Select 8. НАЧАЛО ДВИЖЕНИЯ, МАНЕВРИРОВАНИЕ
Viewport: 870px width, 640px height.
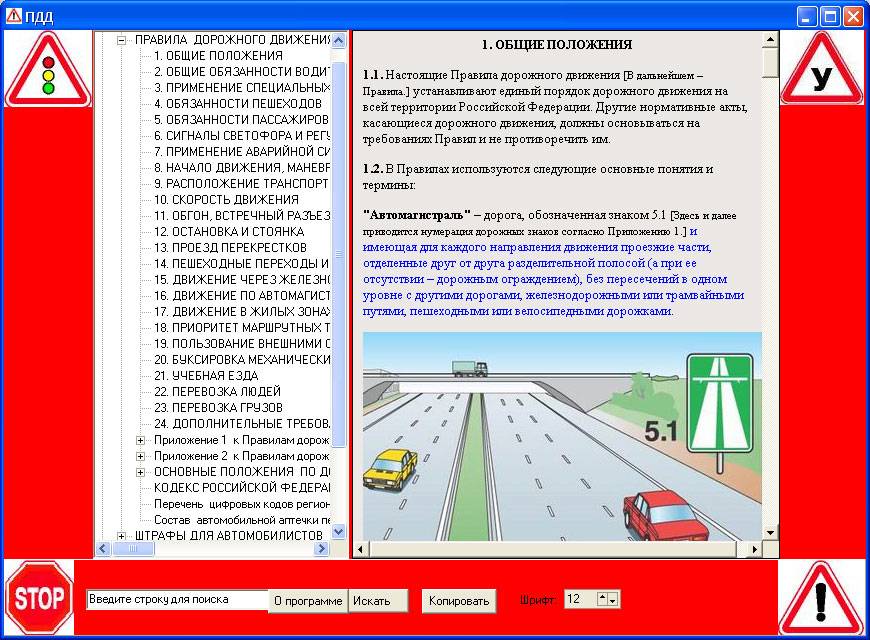pyautogui.click(x=241, y=168)
